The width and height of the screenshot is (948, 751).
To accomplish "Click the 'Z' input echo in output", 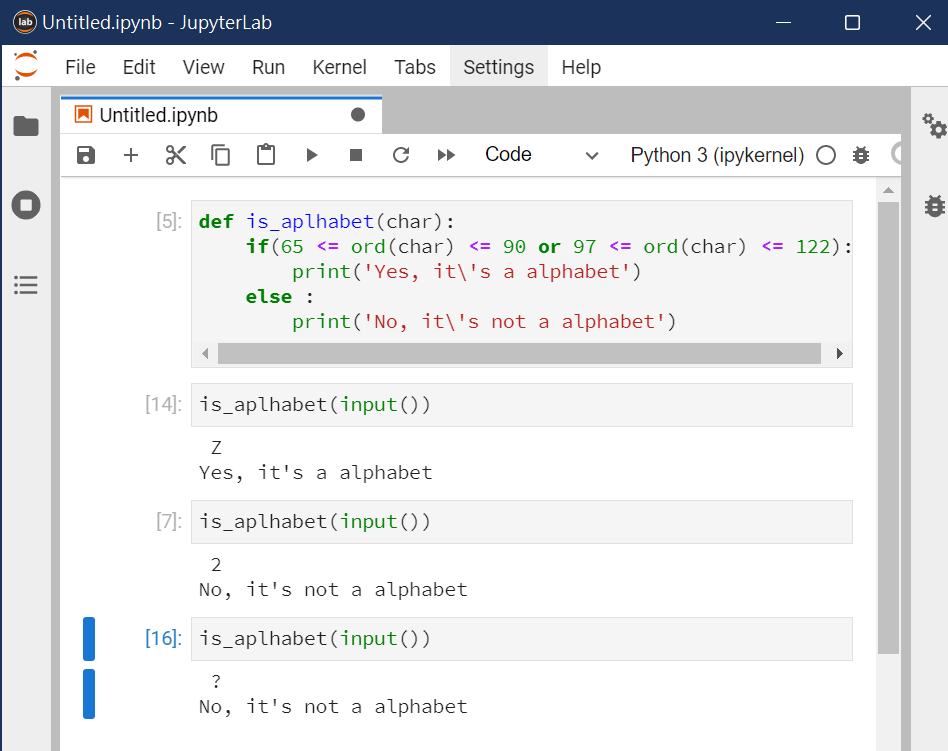I will (x=216, y=448).
